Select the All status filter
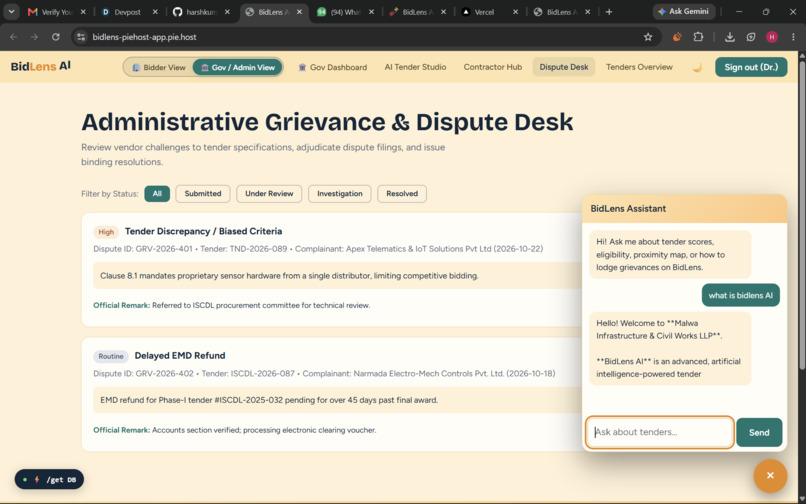 click(x=157, y=194)
